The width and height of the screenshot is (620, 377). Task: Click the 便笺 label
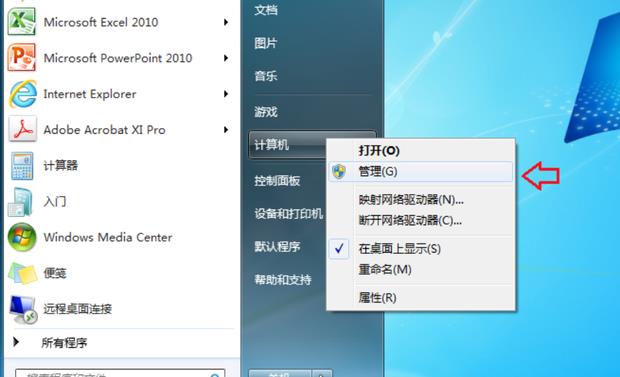(x=55, y=273)
